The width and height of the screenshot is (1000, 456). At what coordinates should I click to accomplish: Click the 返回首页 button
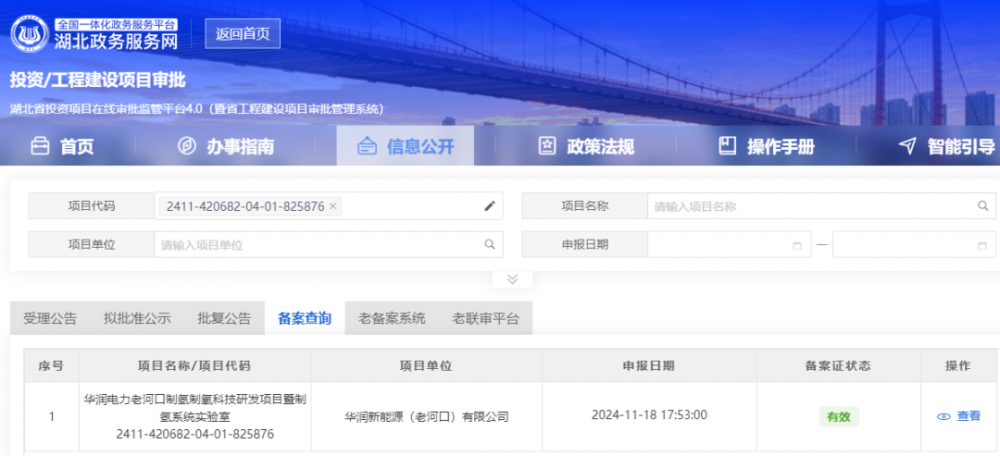(242, 33)
